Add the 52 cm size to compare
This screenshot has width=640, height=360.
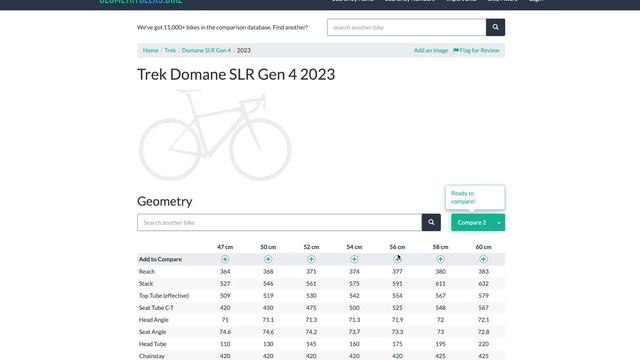click(x=311, y=259)
